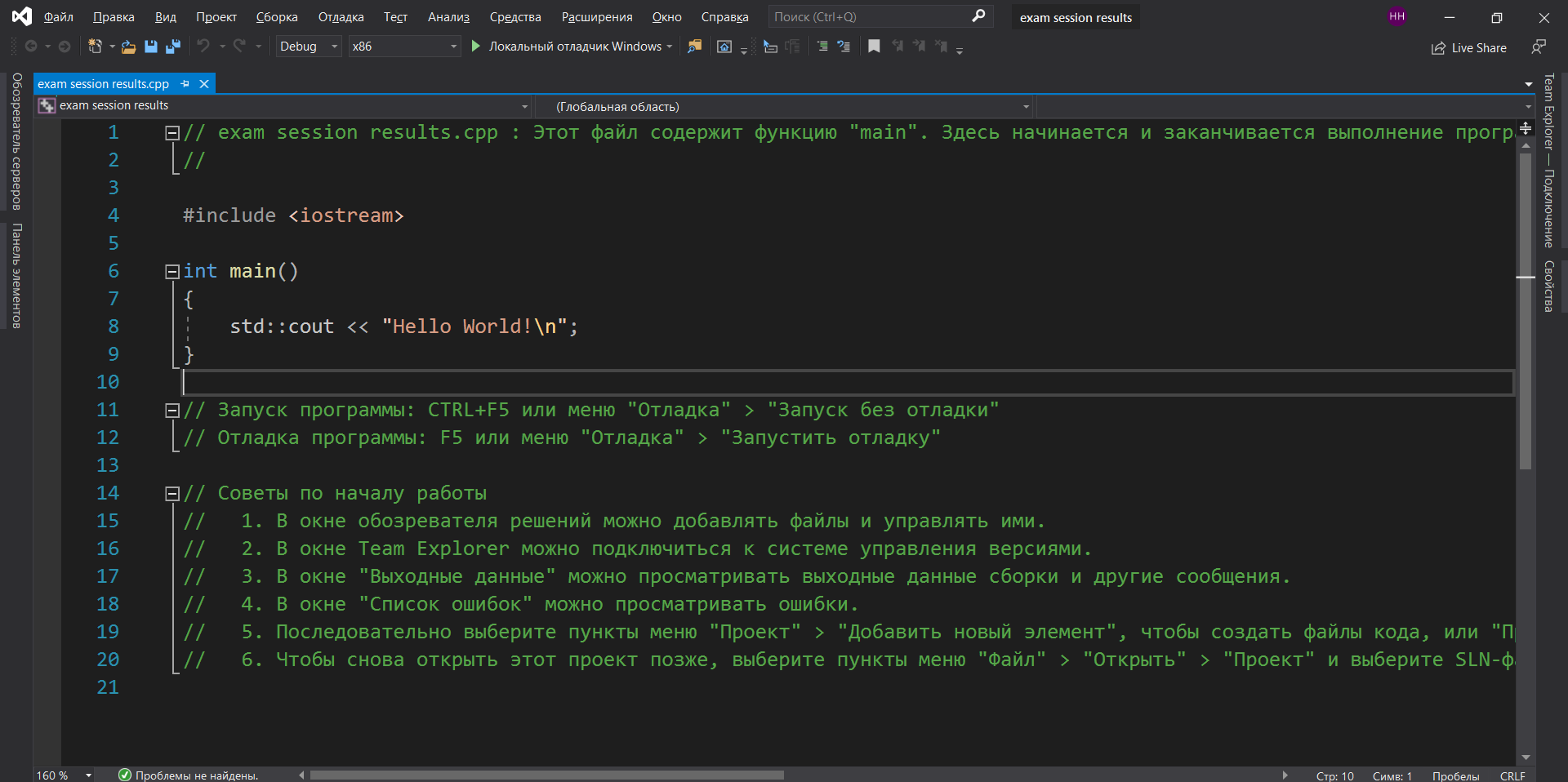Screen dimensions: 1568x782
Task: Open the HH account avatar
Action: point(1397,16)
